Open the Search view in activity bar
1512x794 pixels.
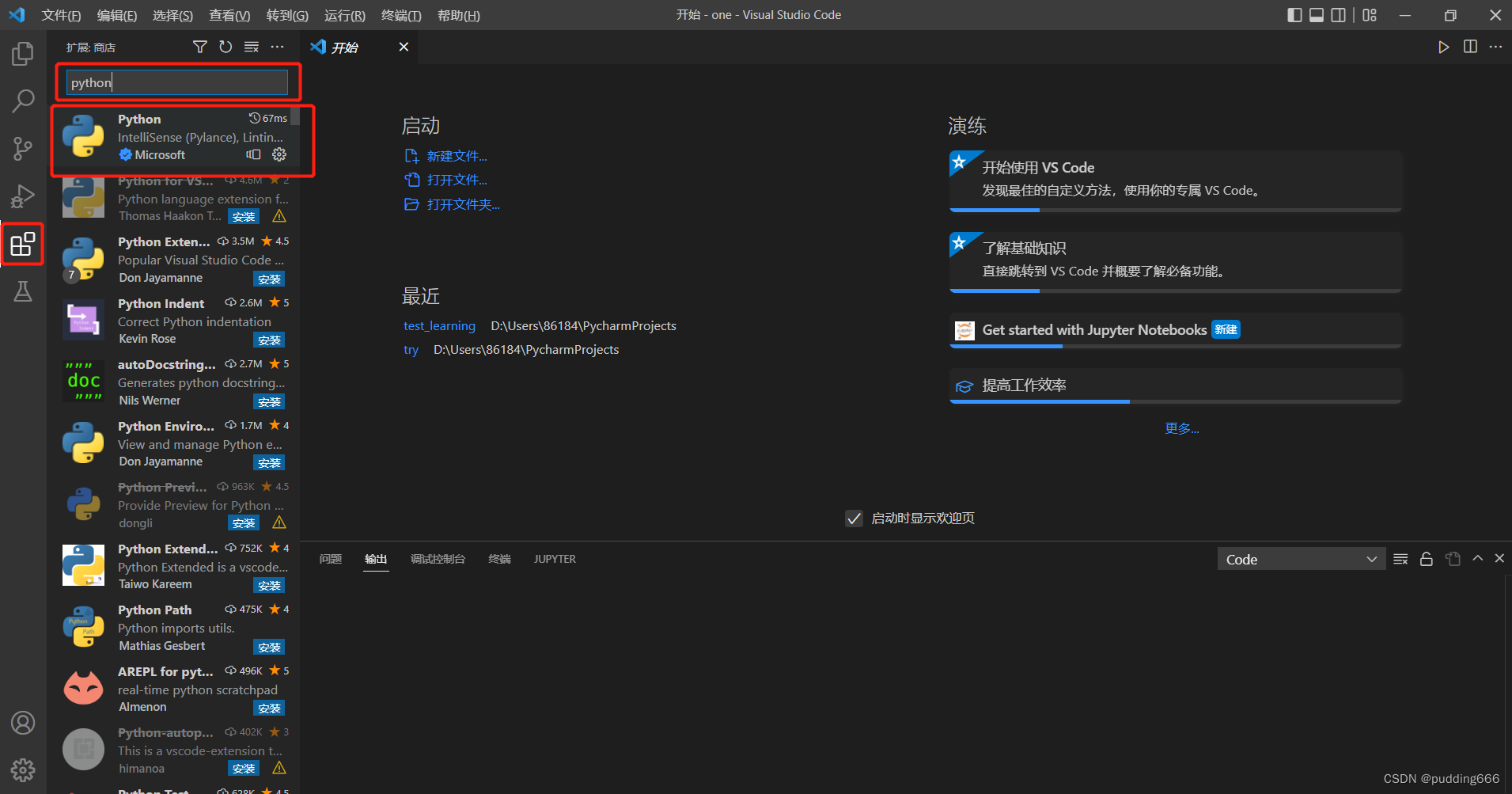pos(23,101)
